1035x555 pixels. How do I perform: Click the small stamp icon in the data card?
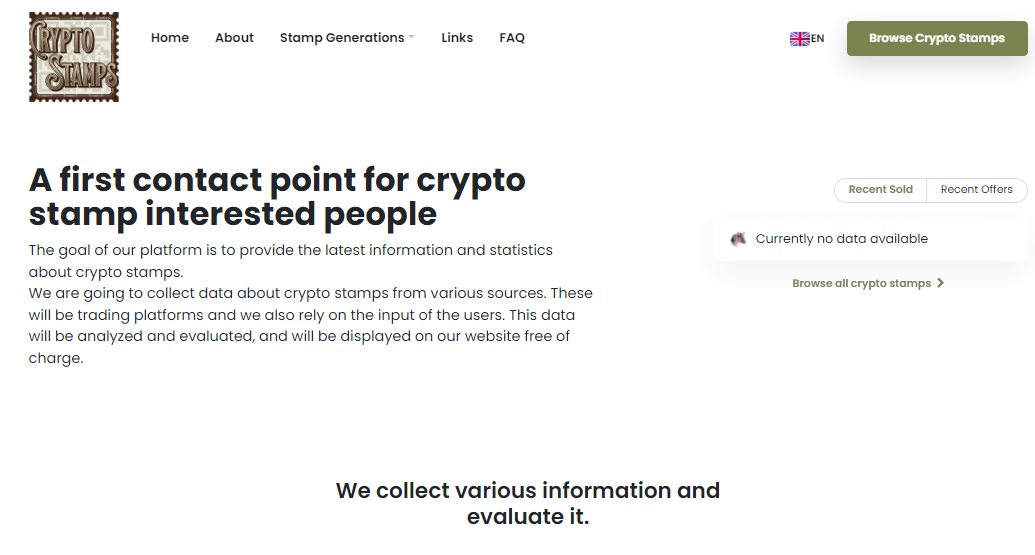click(x=739, y=239)
